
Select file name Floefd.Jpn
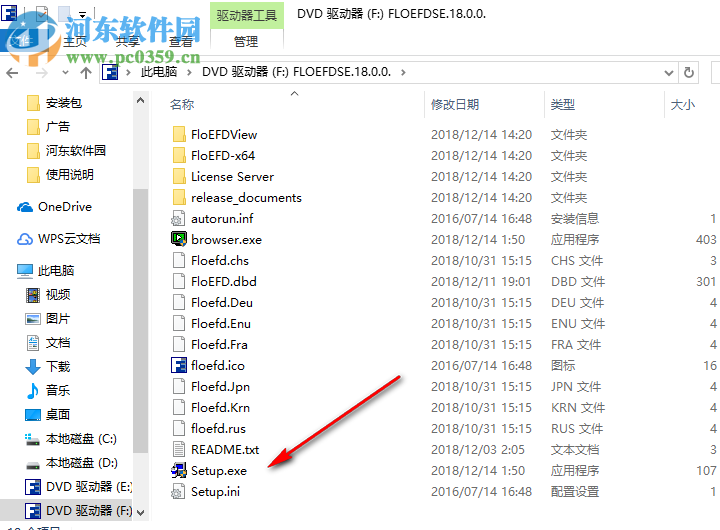click(x=220, y=387)
